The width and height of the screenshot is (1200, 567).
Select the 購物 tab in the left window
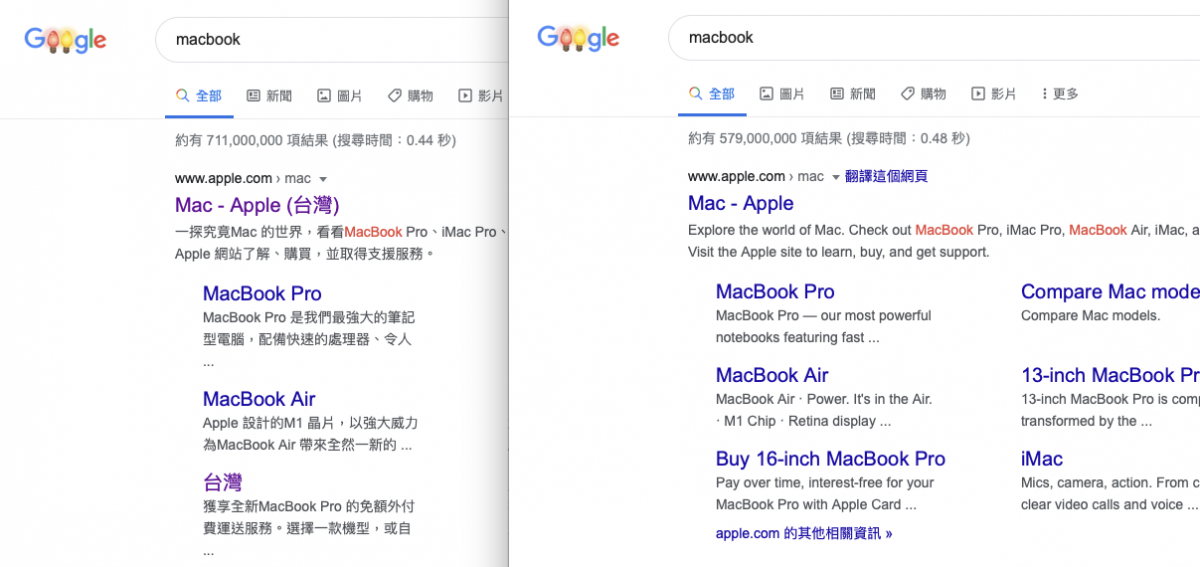click(x=410, y=96)
